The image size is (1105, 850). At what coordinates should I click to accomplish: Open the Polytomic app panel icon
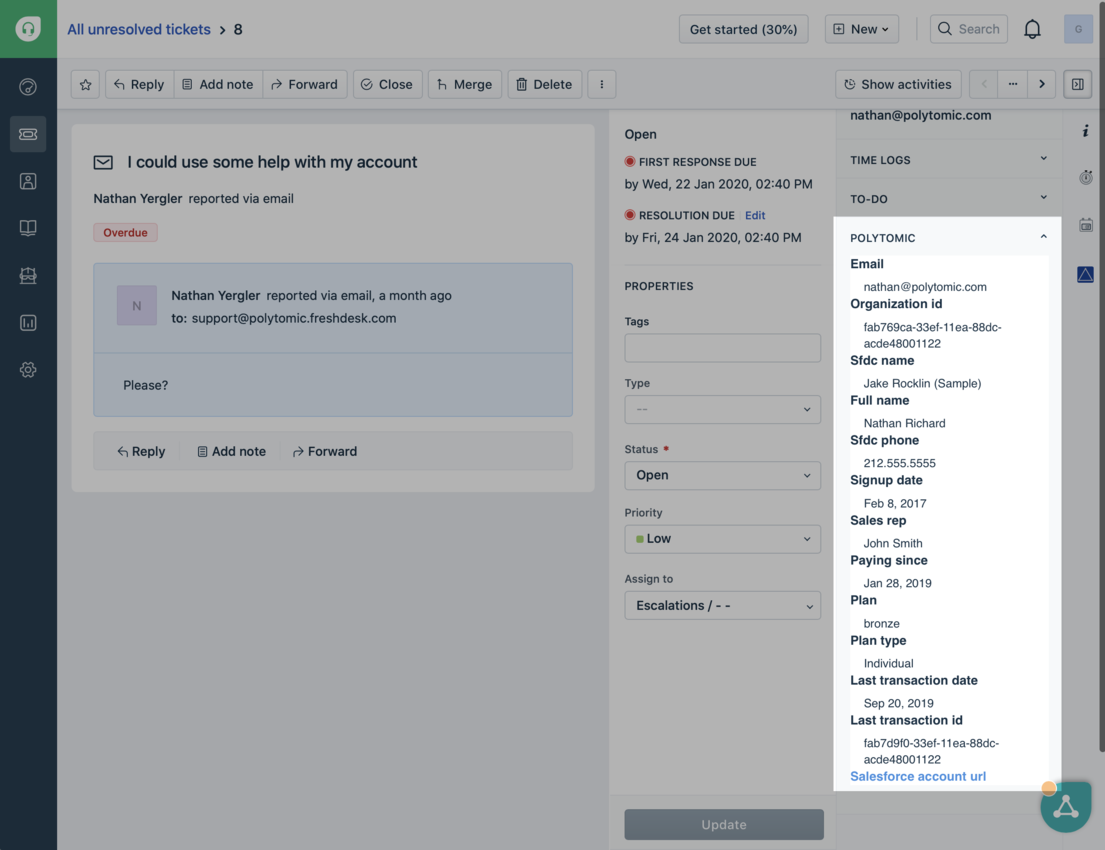pos(1085,274)
